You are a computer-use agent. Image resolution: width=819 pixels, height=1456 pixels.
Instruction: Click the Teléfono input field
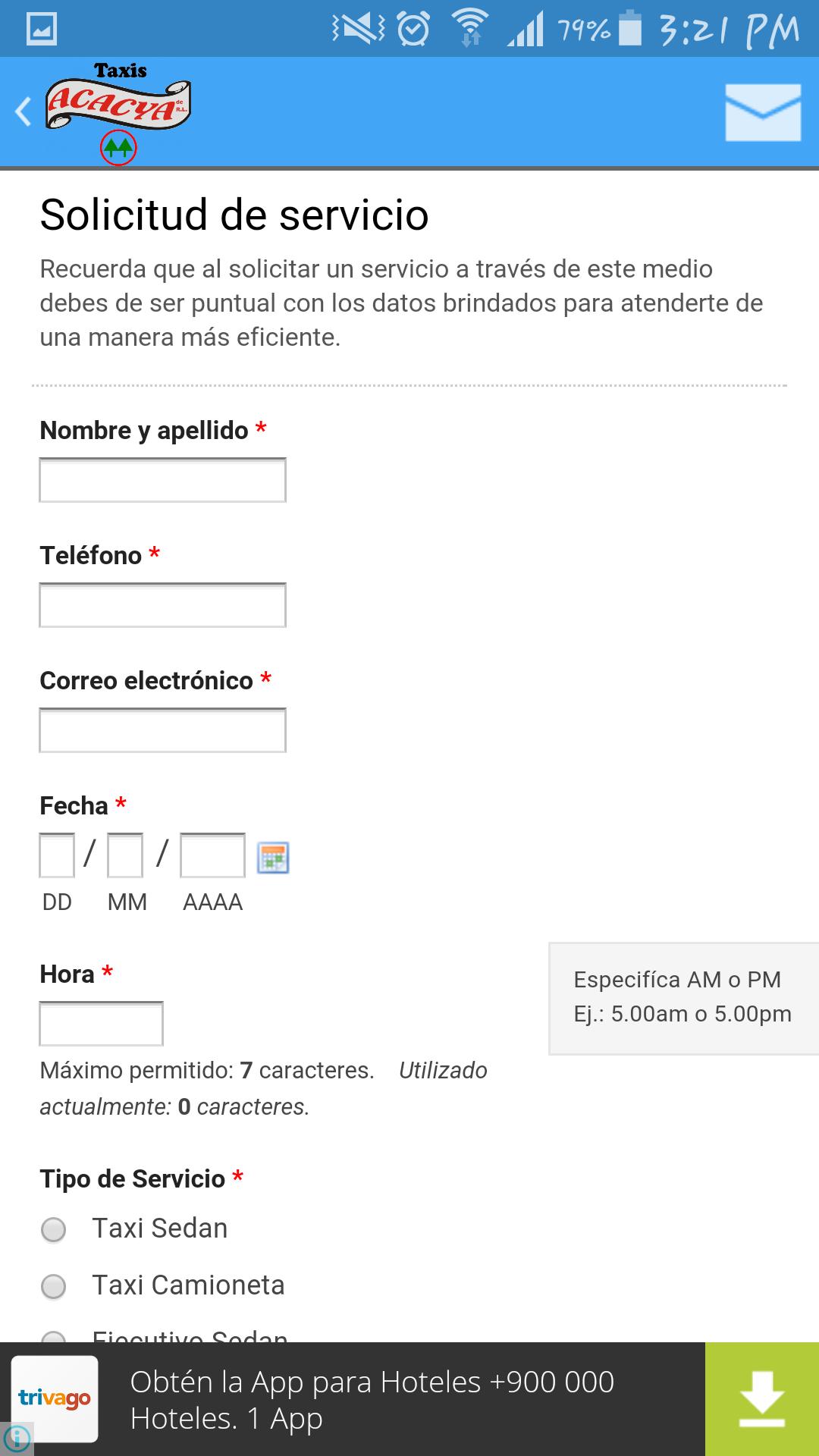point(162,605)
